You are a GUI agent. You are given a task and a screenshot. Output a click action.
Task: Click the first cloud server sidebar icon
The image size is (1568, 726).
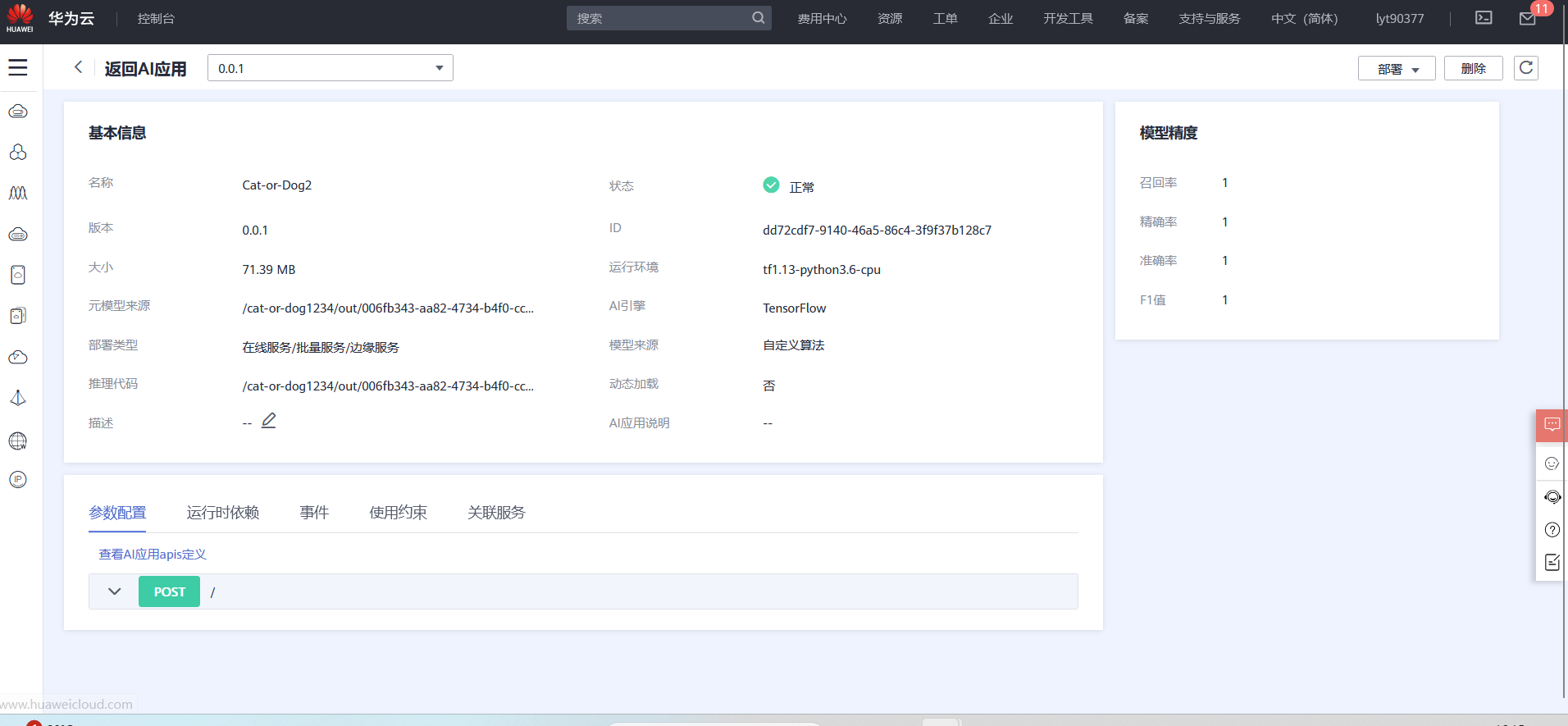click(x=18, y=111)
